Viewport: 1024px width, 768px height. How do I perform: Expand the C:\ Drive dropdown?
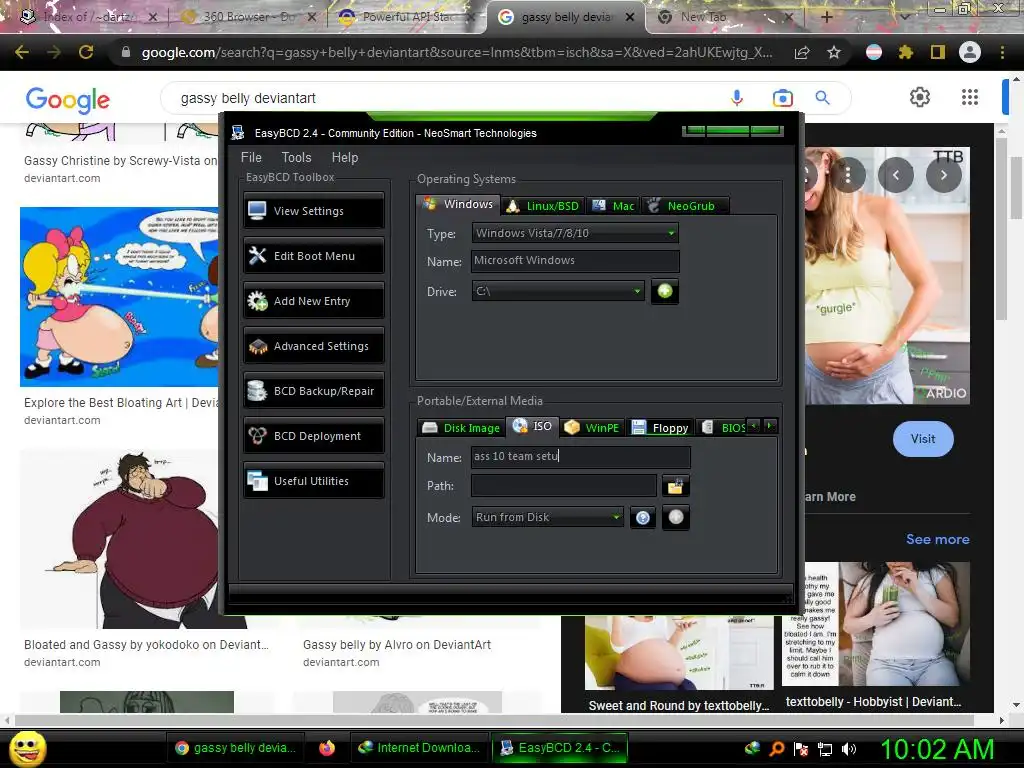click(x=558, y=291)
